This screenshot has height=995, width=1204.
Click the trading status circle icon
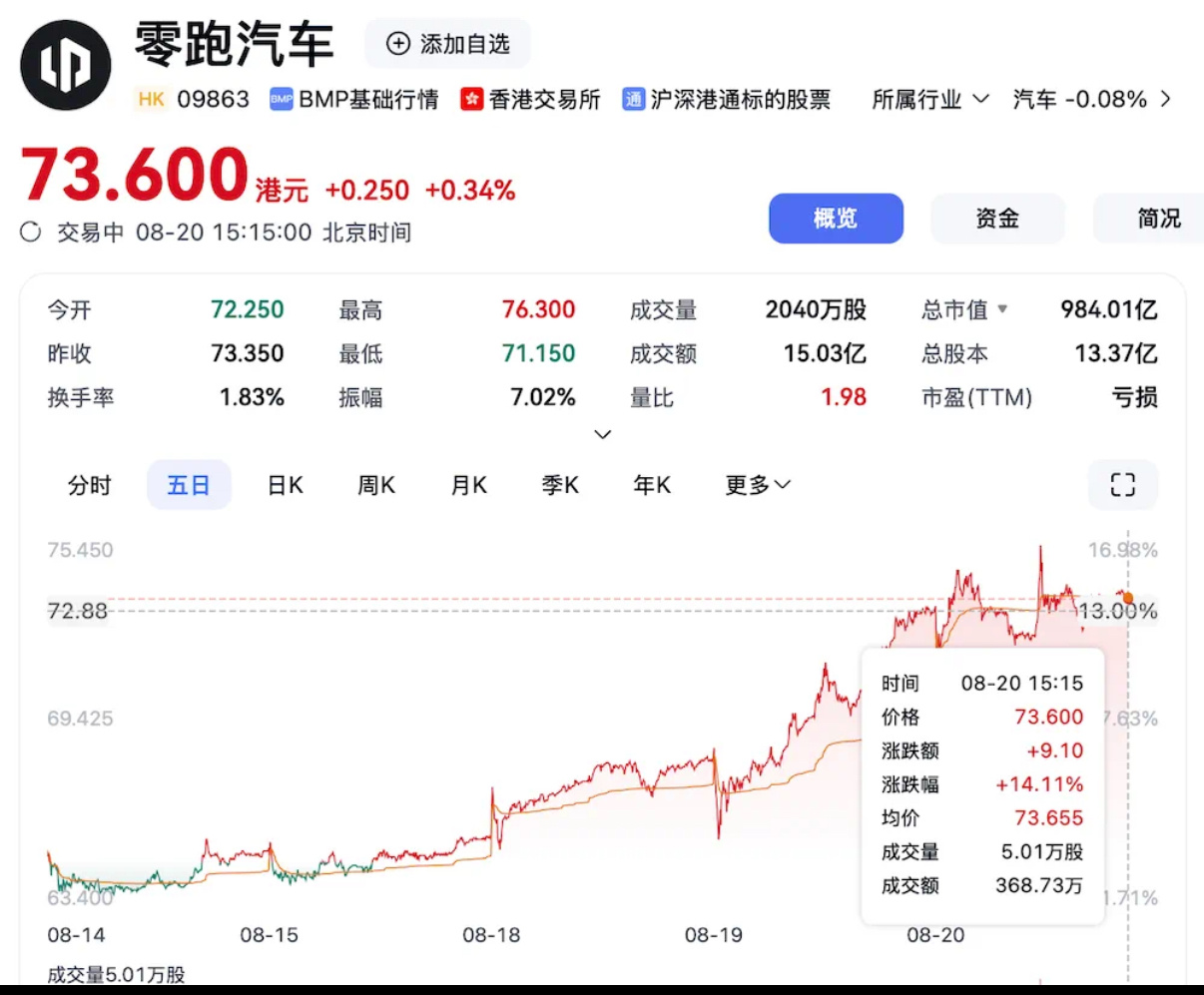(31, 233)
